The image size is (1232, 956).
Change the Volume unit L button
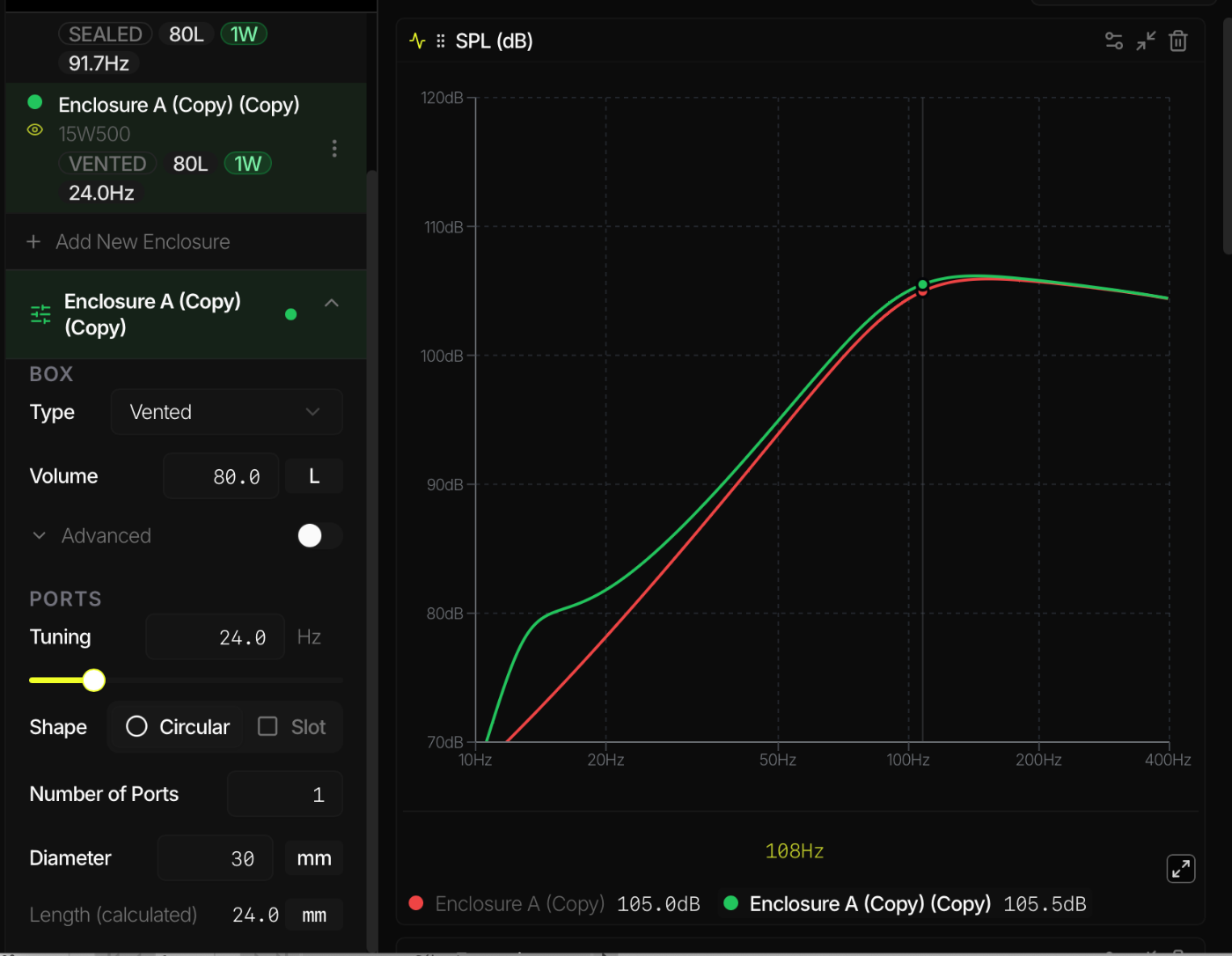point(314,476)
